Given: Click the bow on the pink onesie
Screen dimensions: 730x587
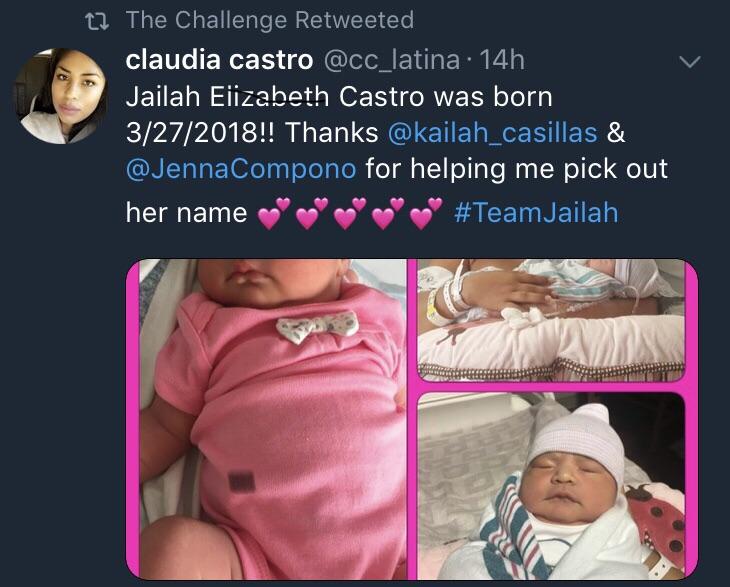Looking at the screenshot, I should [317, 326].
